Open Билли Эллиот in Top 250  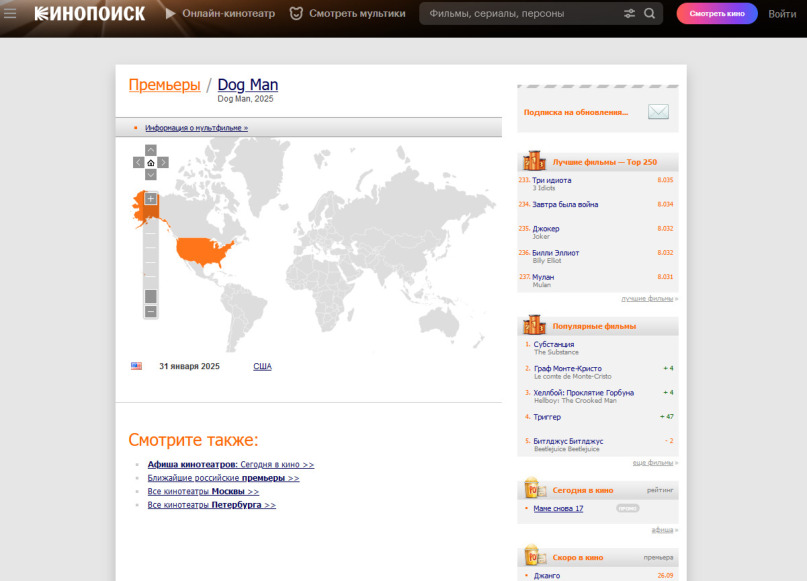point(555,253)
